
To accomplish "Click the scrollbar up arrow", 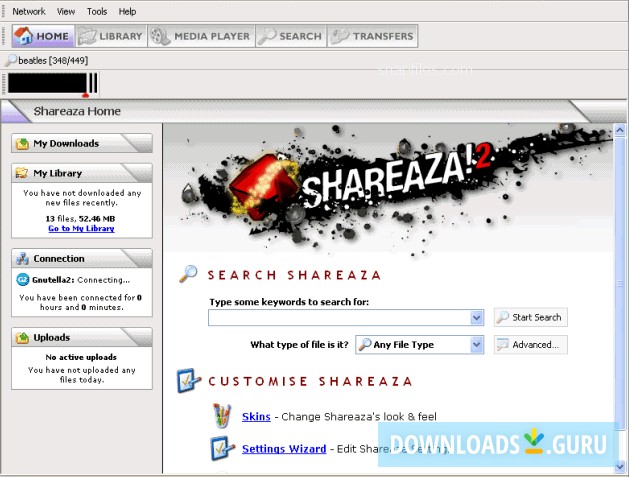I will (620, 130).
